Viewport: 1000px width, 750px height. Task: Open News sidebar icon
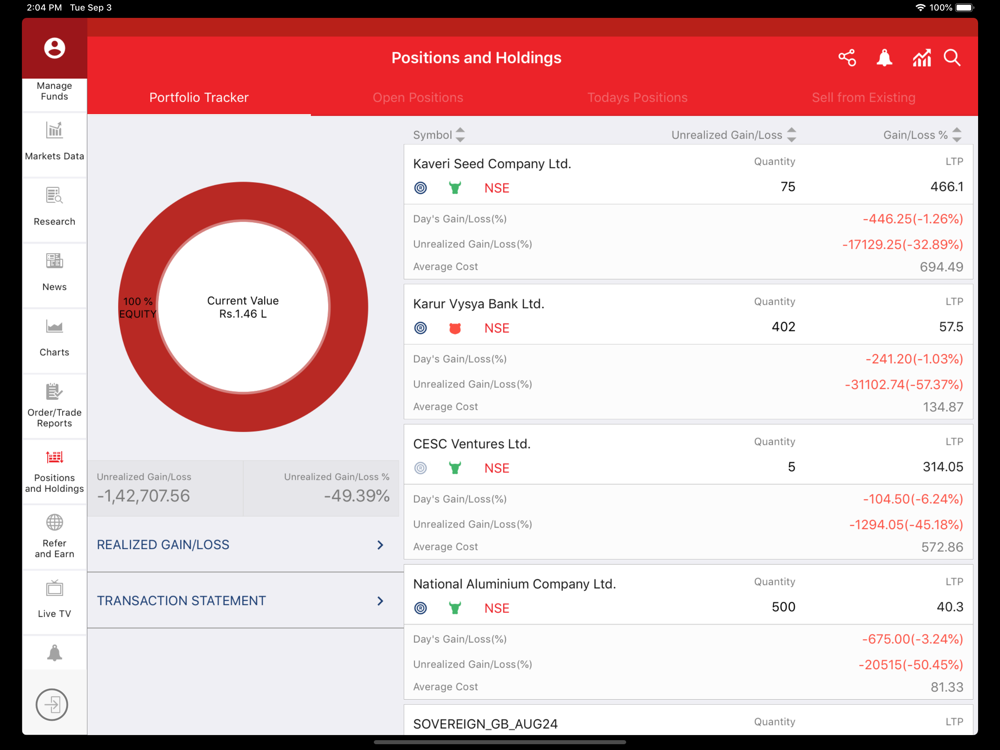pos(54,261)
